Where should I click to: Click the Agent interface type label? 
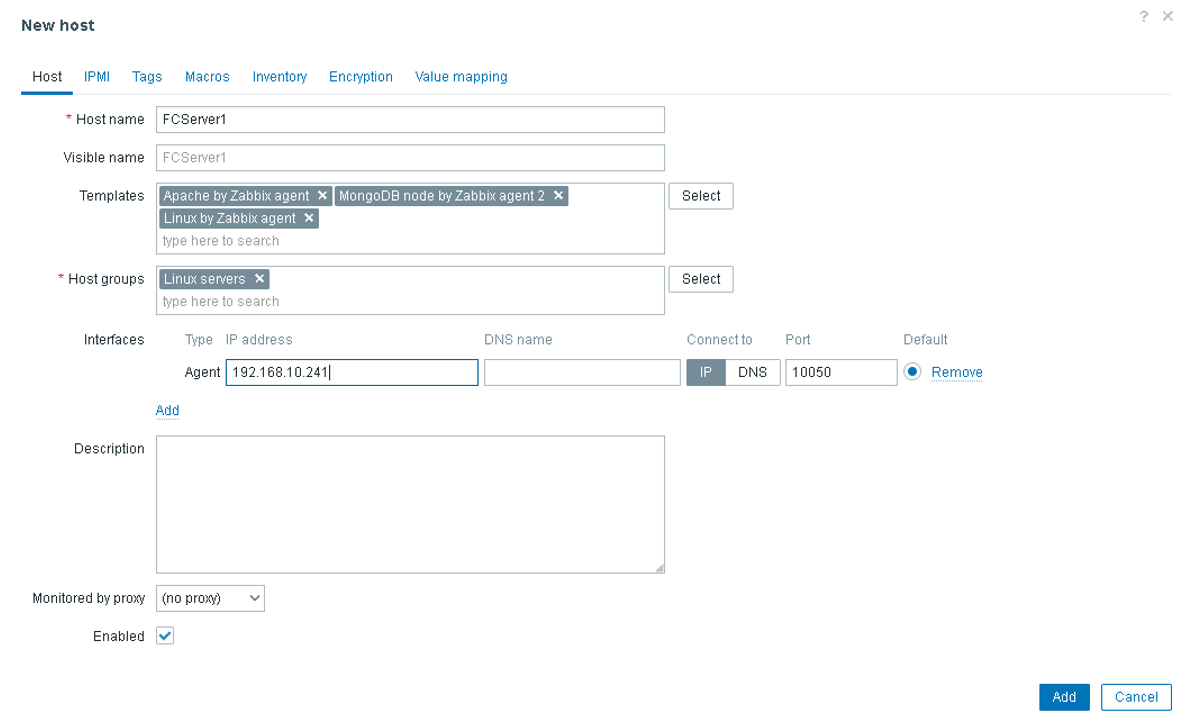[x=202, y=372]
